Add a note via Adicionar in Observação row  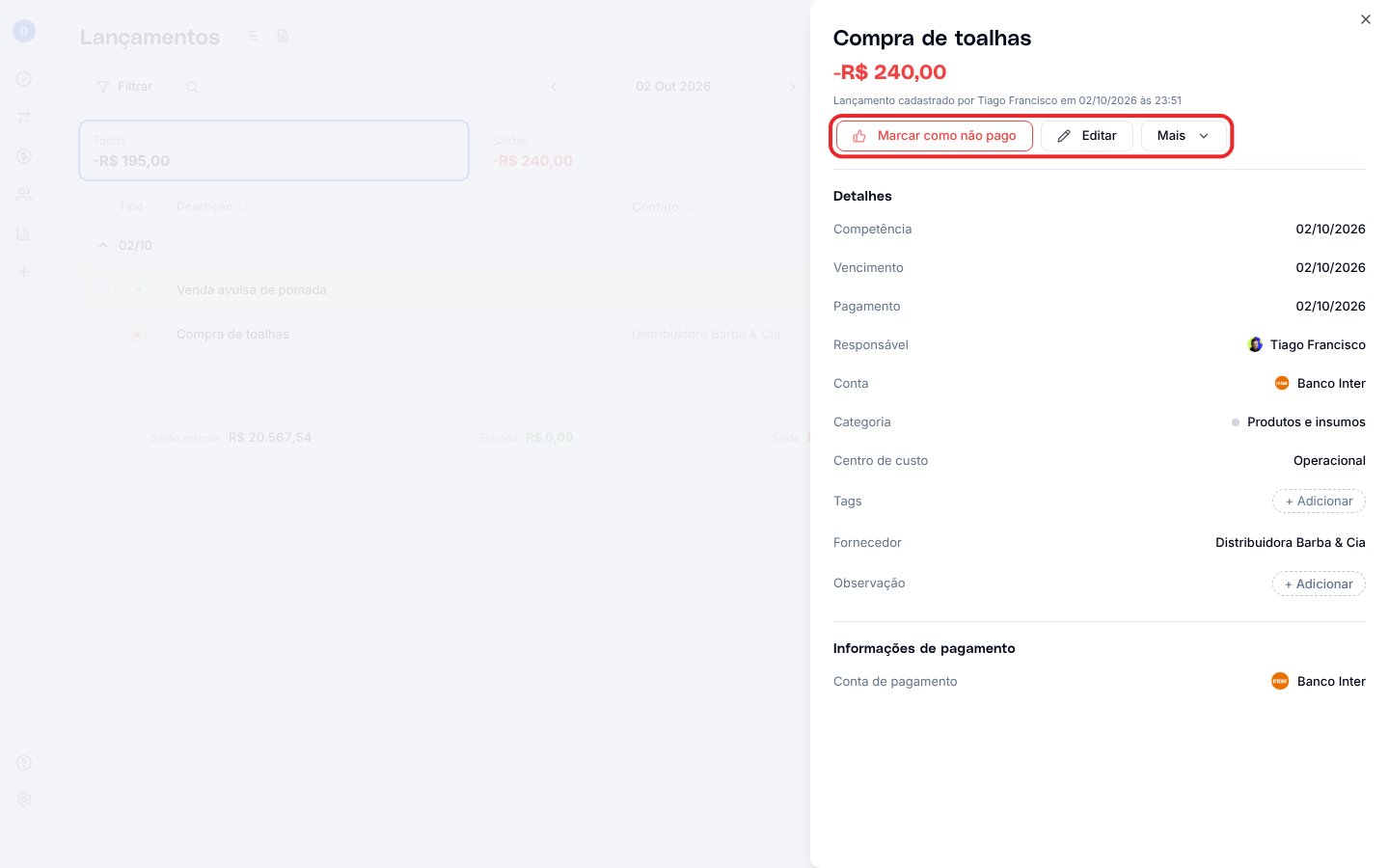[1319, 584]
